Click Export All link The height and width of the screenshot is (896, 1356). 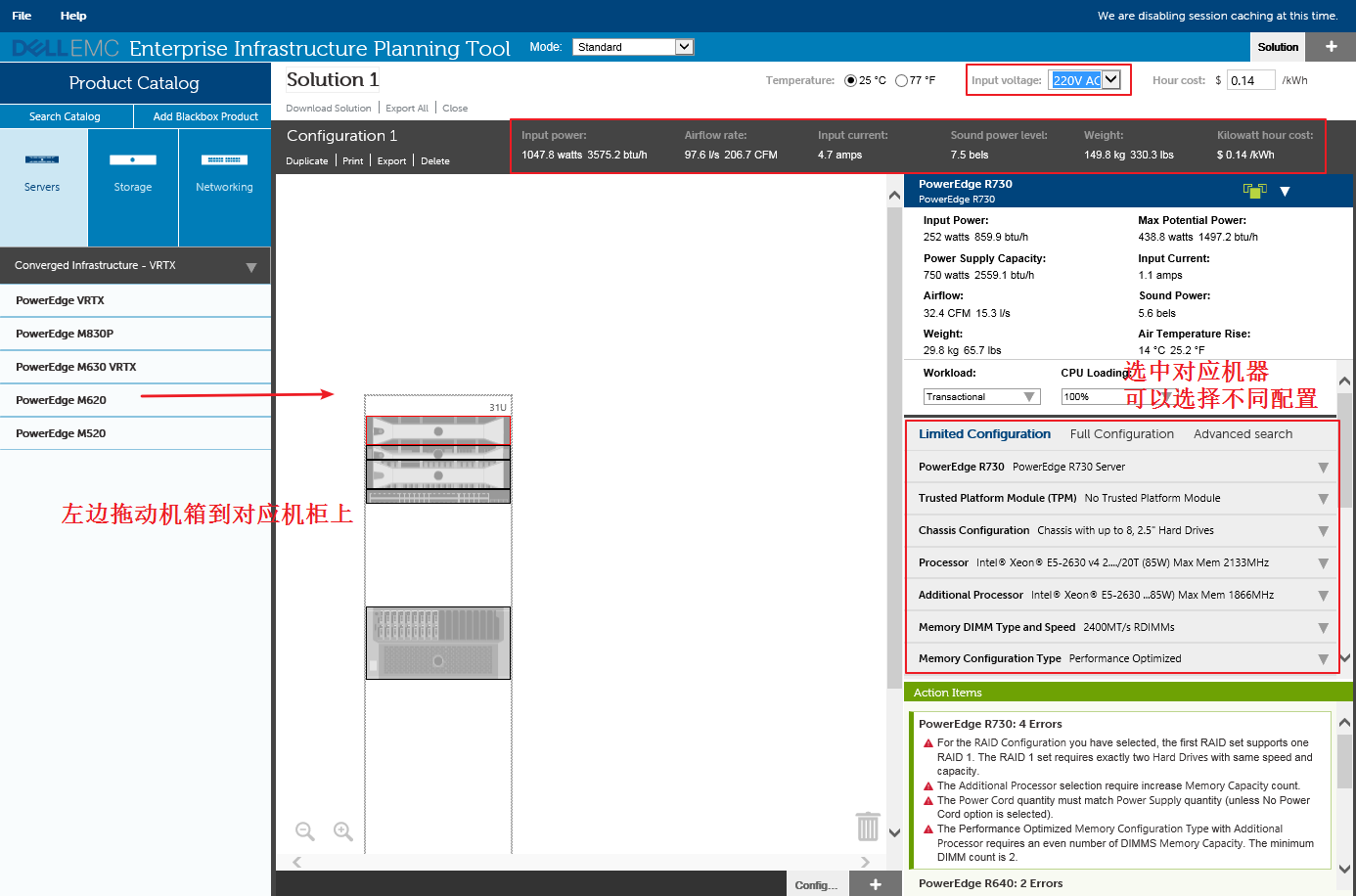click(x=407, y=109)
